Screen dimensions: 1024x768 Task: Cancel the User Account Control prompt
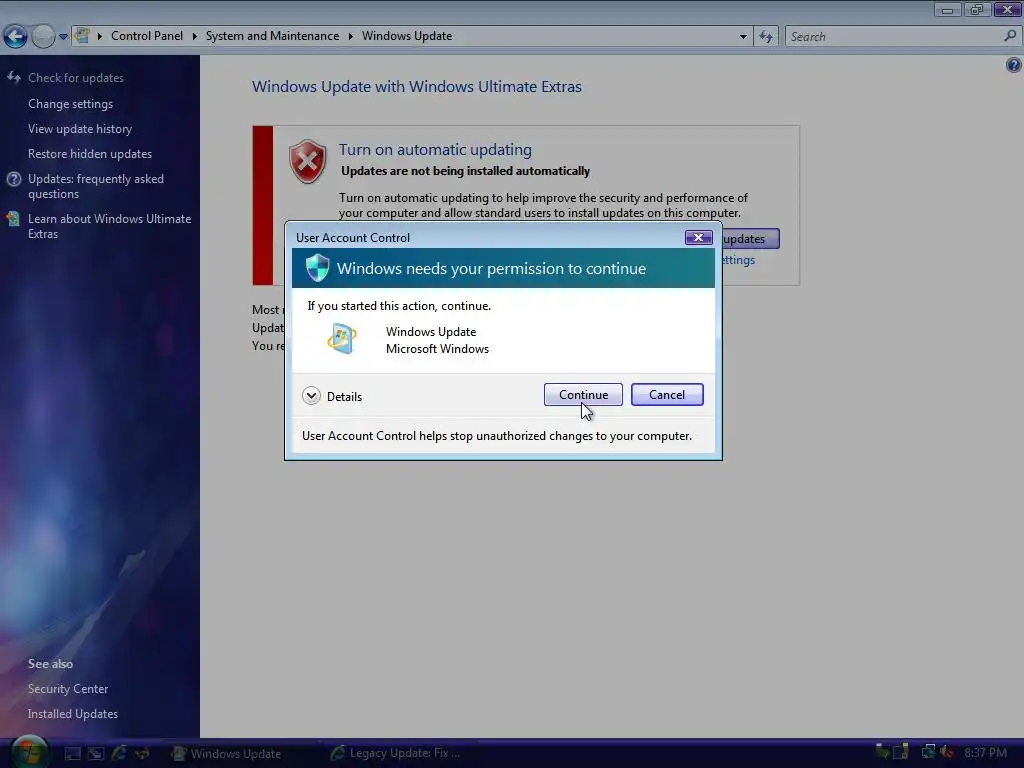(667, 394)
